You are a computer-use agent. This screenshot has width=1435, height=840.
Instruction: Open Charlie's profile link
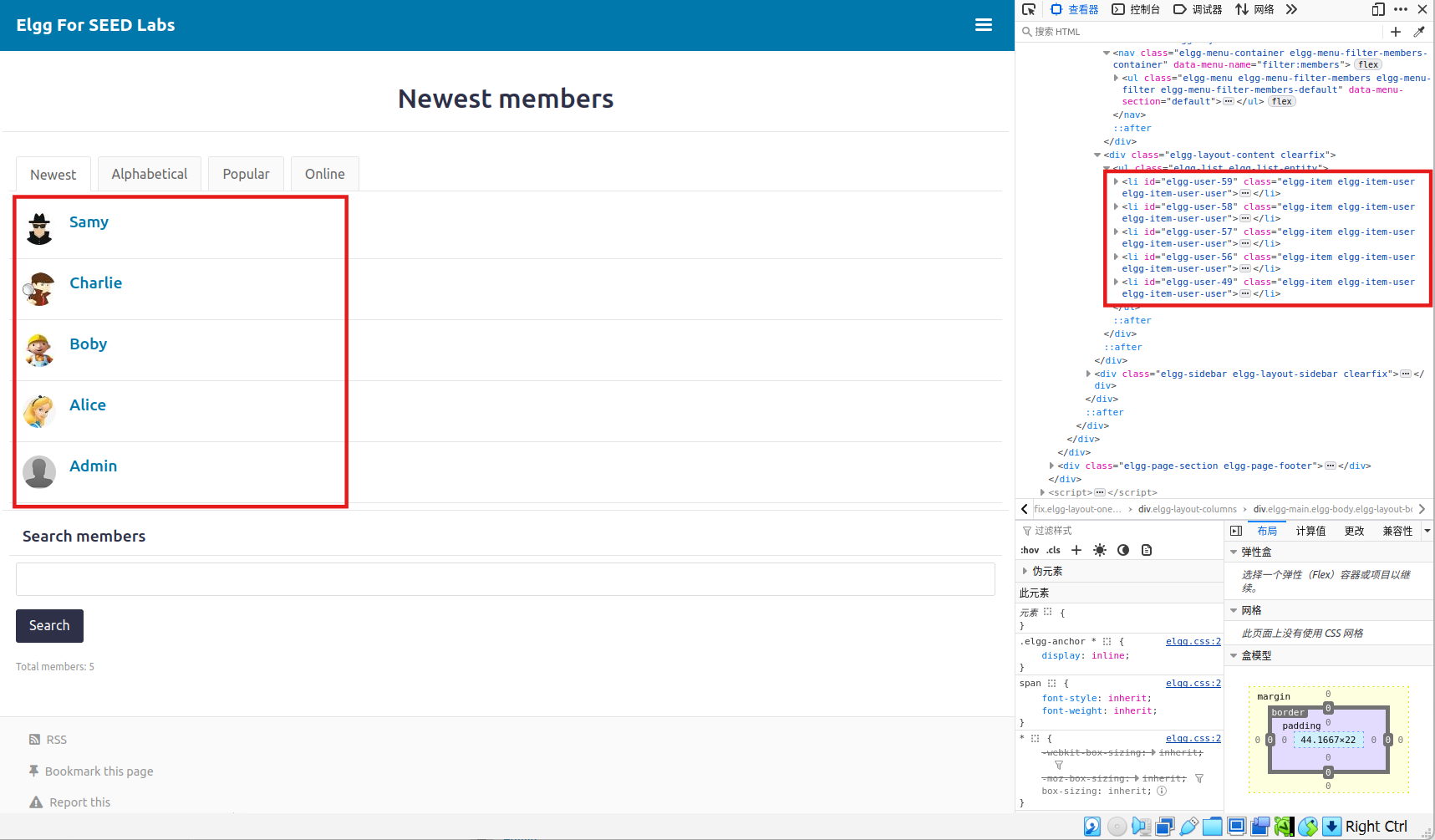pyautogui.click(x=95, y=283)
